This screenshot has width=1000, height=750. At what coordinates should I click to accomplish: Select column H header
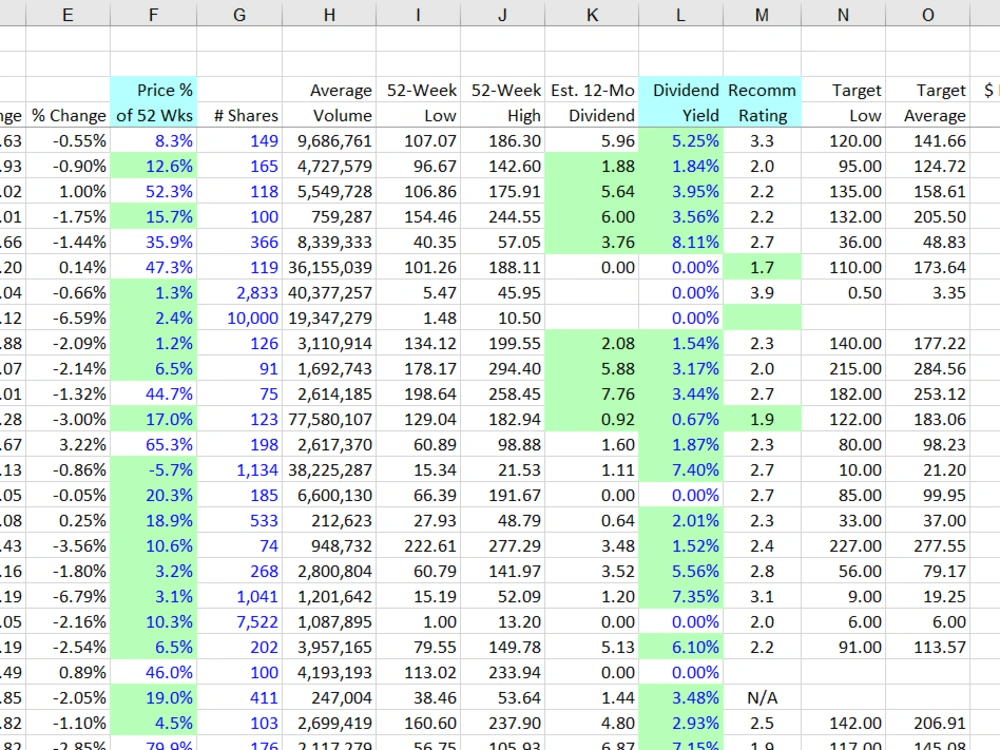(x=329, y=15)
